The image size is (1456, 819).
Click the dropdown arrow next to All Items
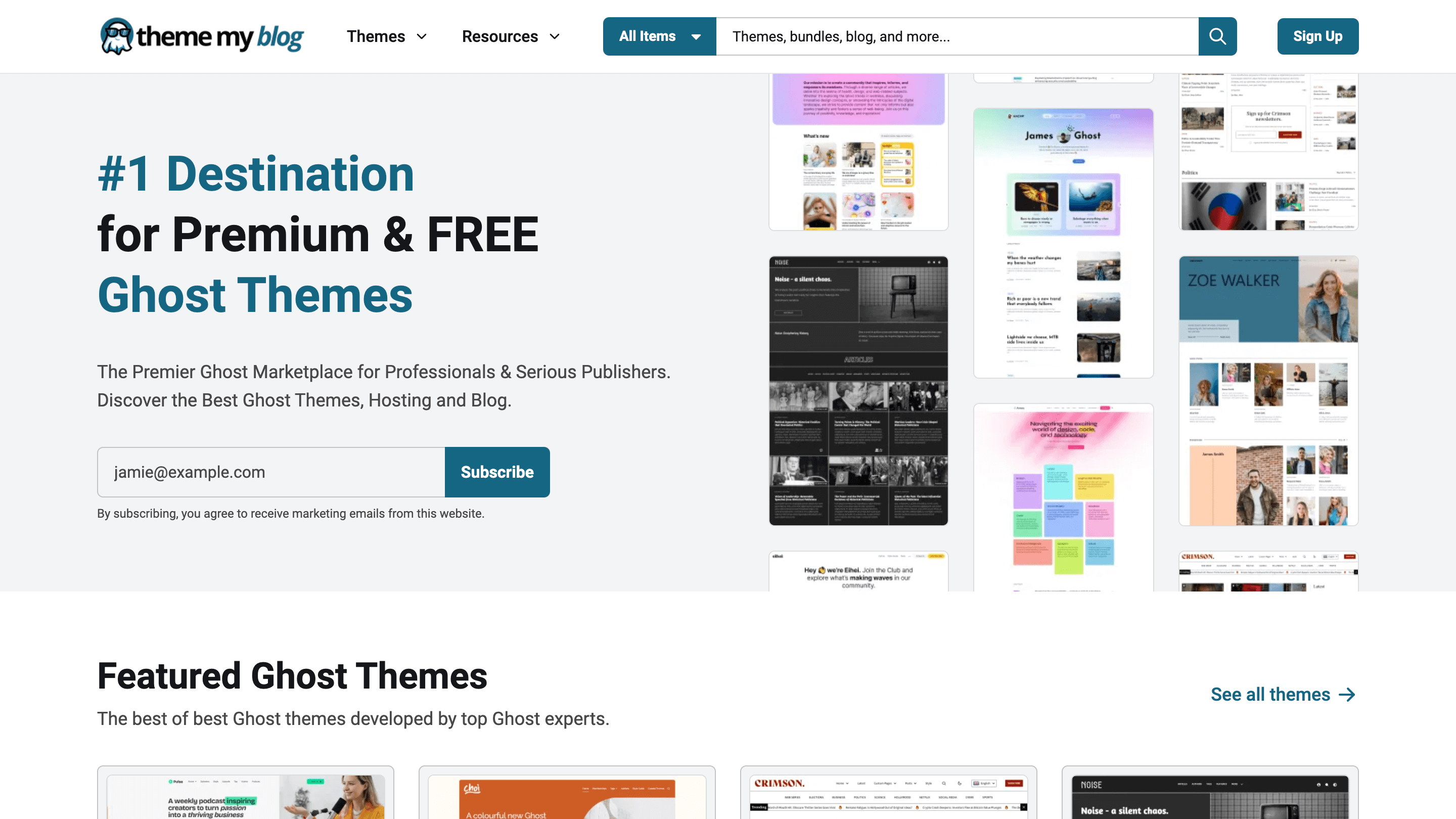coord(697,36)
